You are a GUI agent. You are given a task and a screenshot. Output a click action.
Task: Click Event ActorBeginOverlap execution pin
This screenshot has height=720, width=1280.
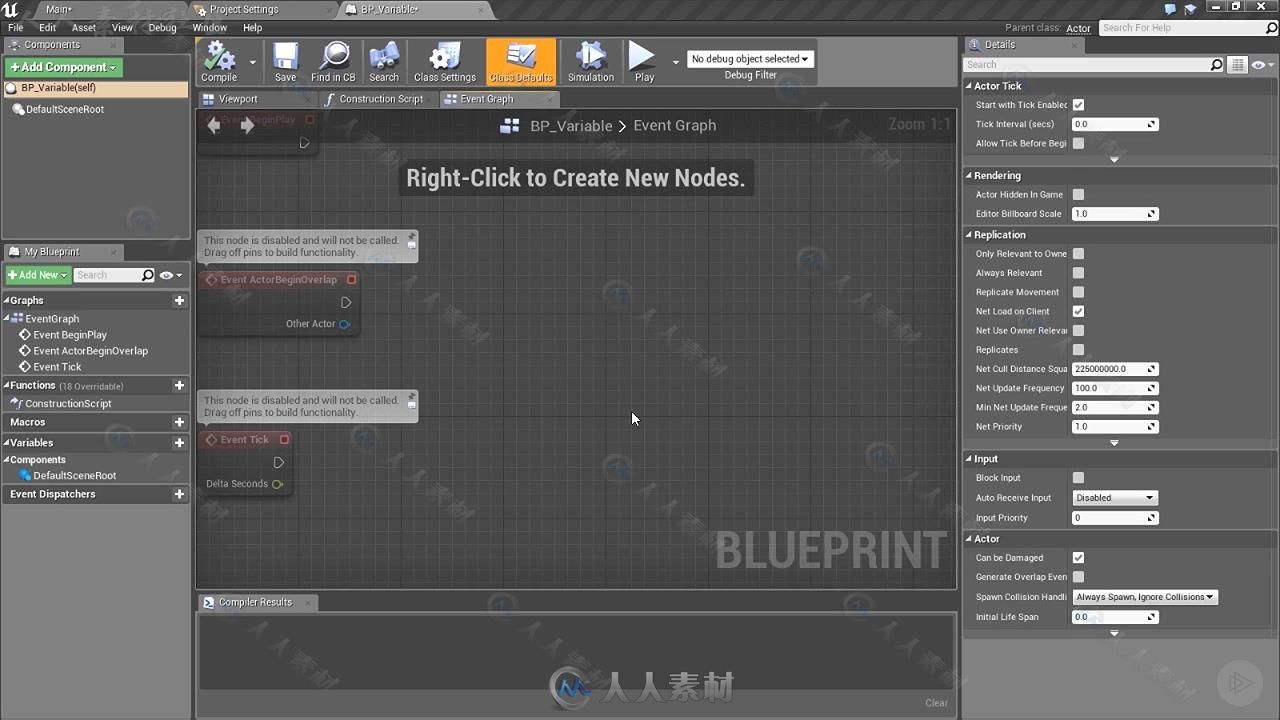(346, 302)
